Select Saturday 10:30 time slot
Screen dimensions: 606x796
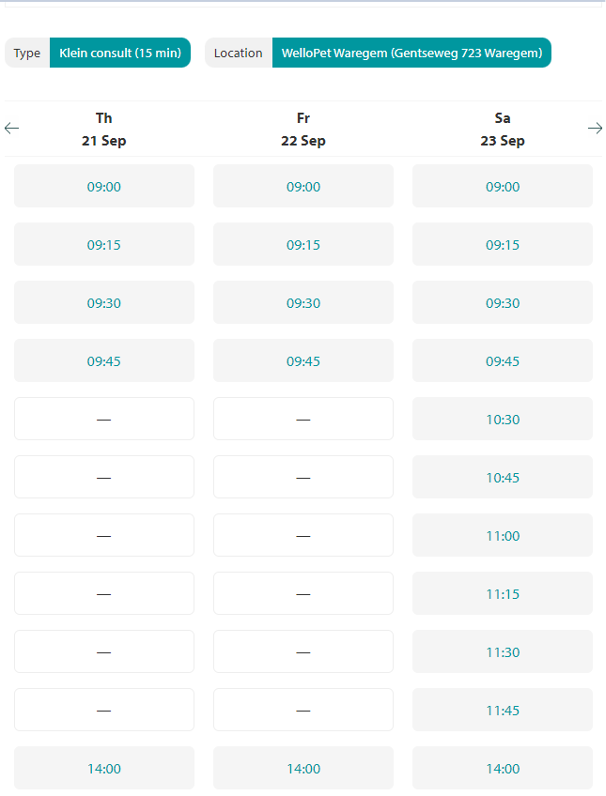point(502,419)
